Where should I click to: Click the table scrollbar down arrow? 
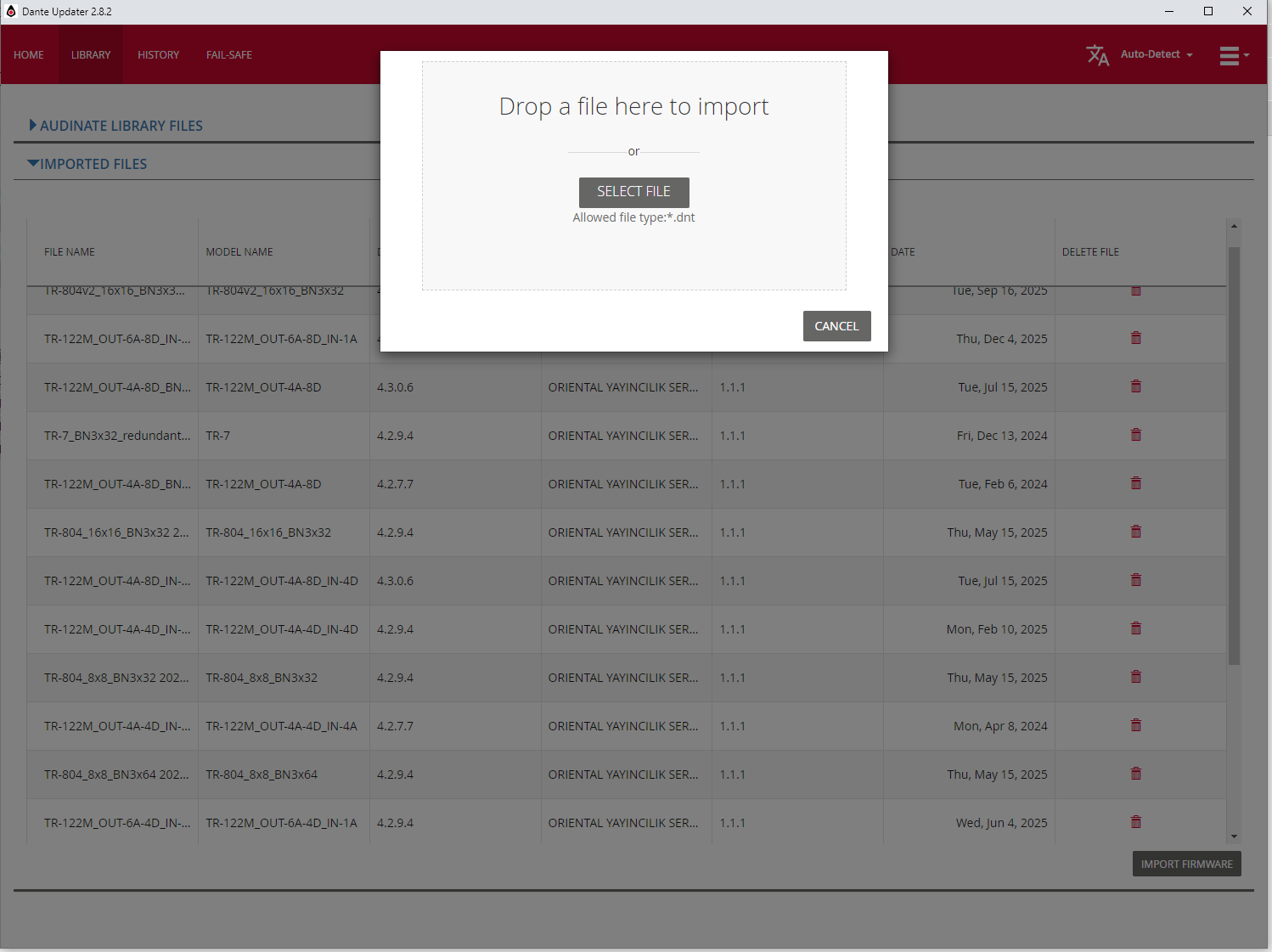1234,837
